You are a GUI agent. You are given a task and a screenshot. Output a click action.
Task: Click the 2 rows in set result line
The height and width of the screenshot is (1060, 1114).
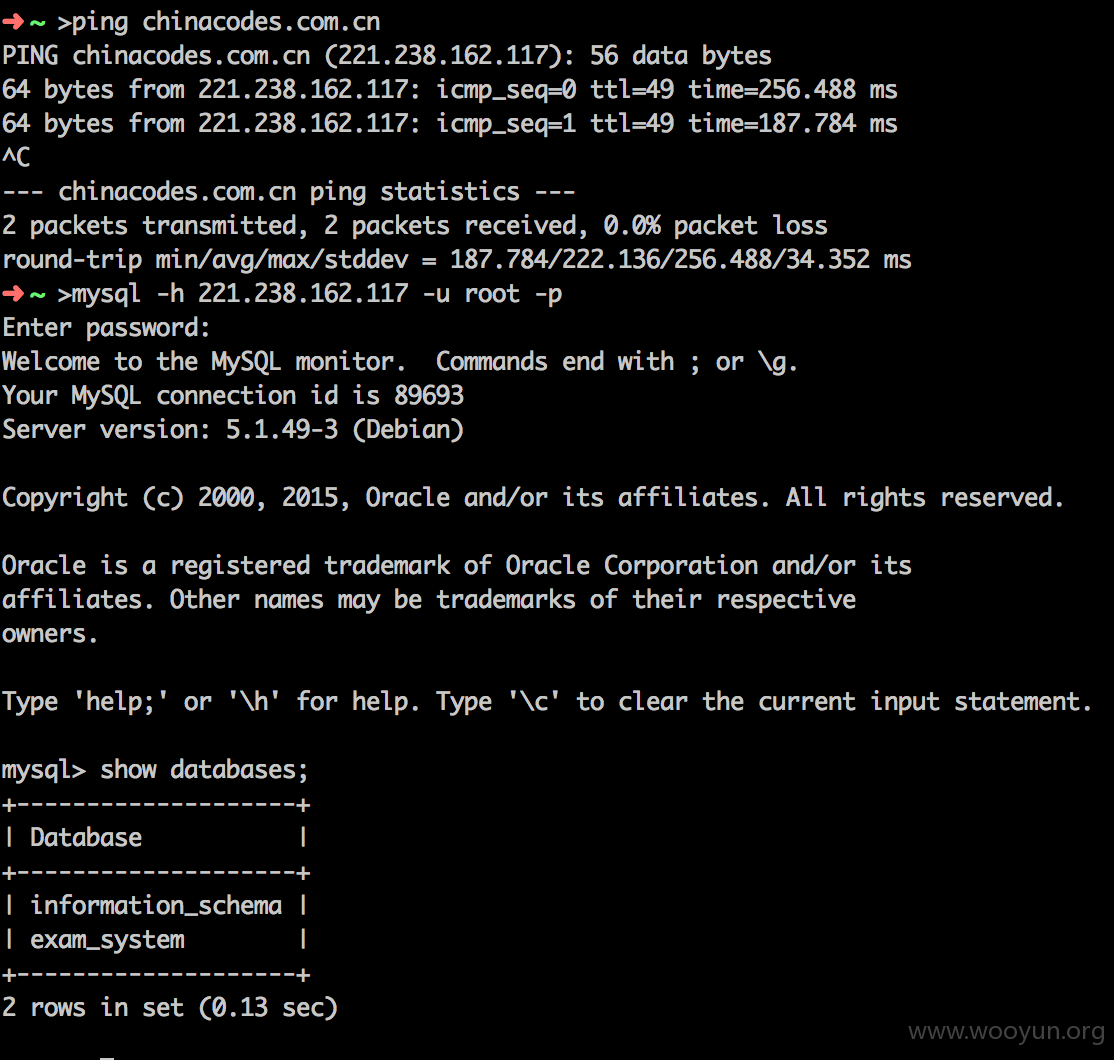coord(170,1007)
